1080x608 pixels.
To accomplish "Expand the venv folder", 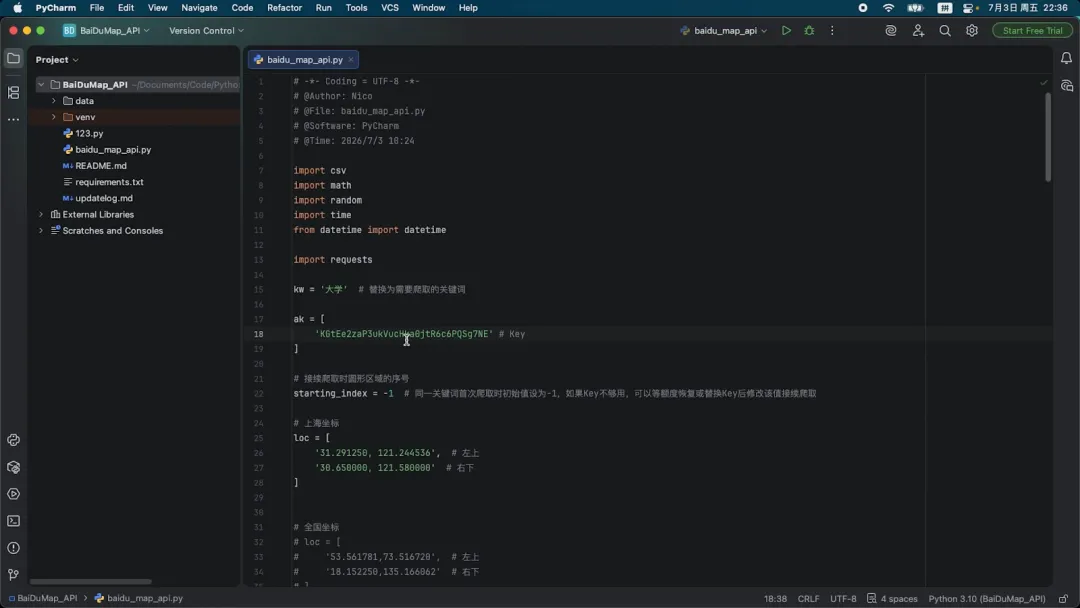I will [x=54, y=117].
